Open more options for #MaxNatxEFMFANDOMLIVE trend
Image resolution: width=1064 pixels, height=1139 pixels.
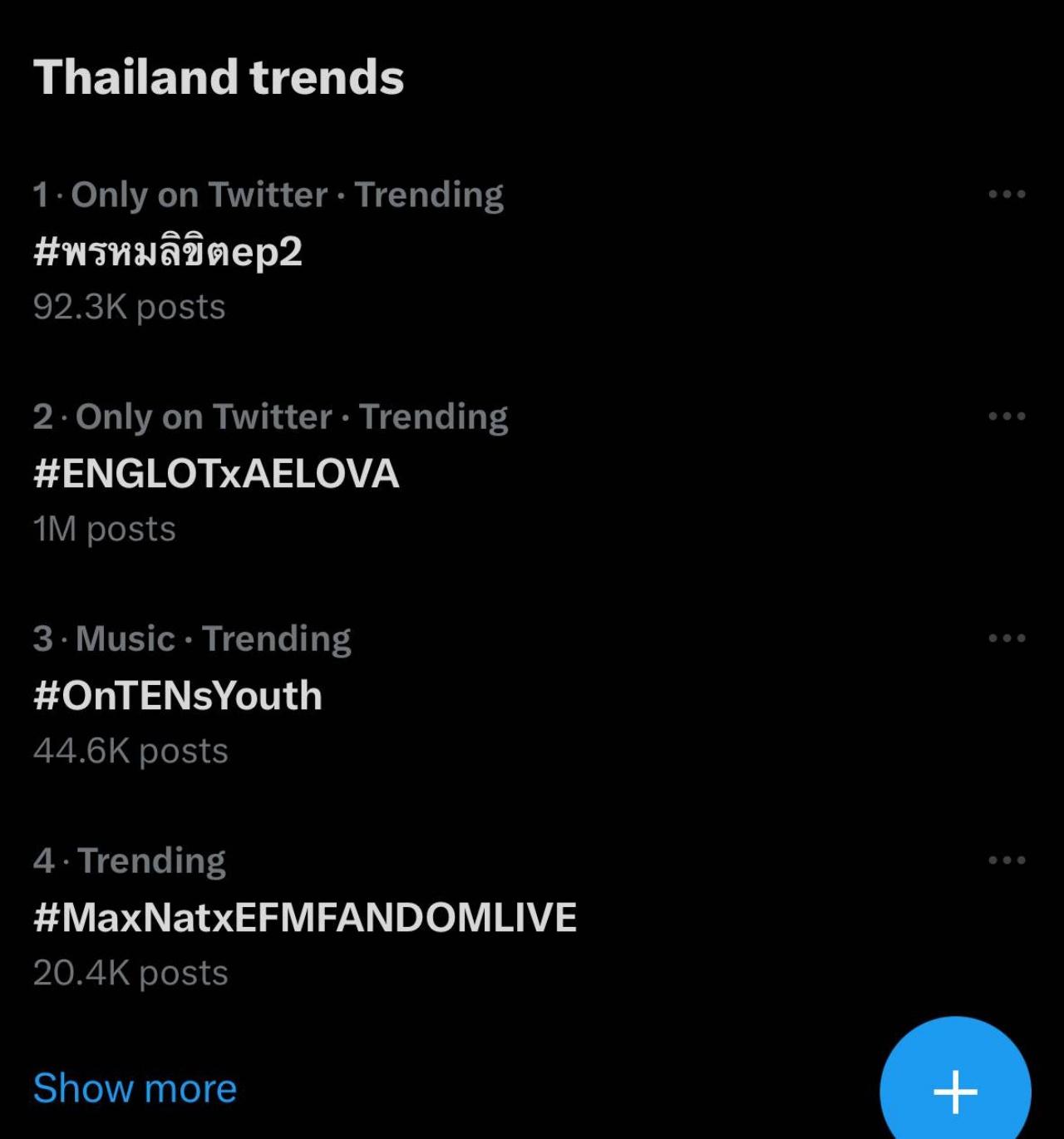[1007, 860]
